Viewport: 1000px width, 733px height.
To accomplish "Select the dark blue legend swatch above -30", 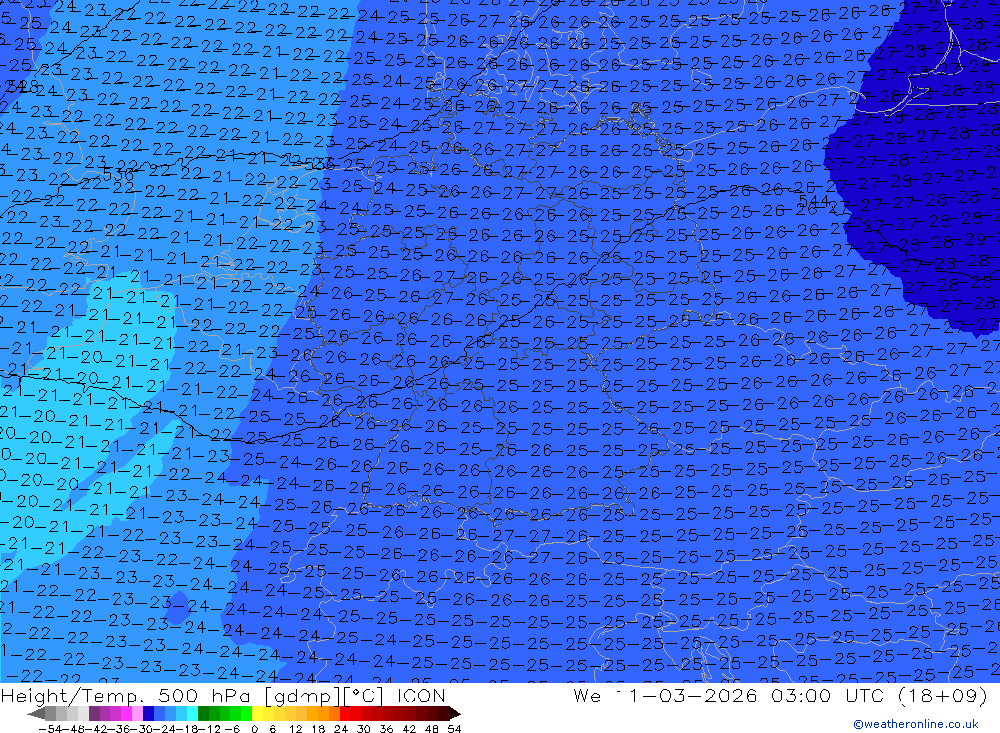I will coord(148,714).
